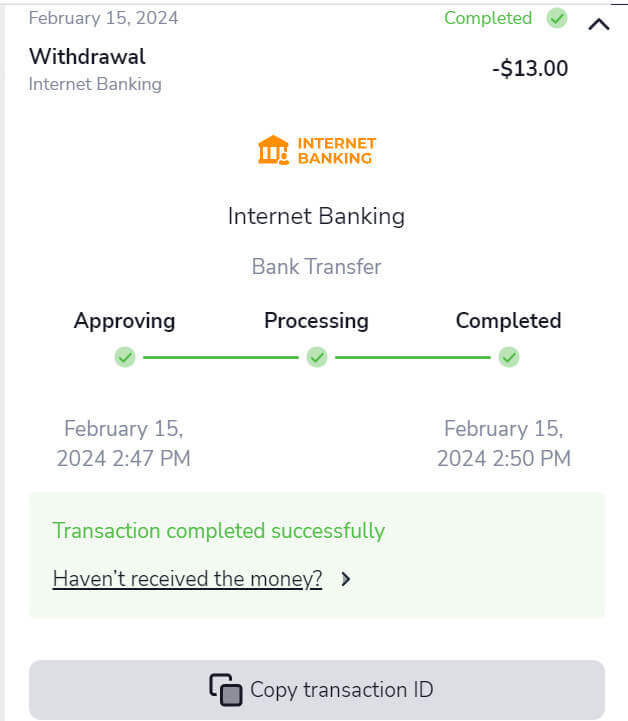This screenshot has height=721, width=628.
Task: Click the Bank Transfer label
Action: (316, 267)
